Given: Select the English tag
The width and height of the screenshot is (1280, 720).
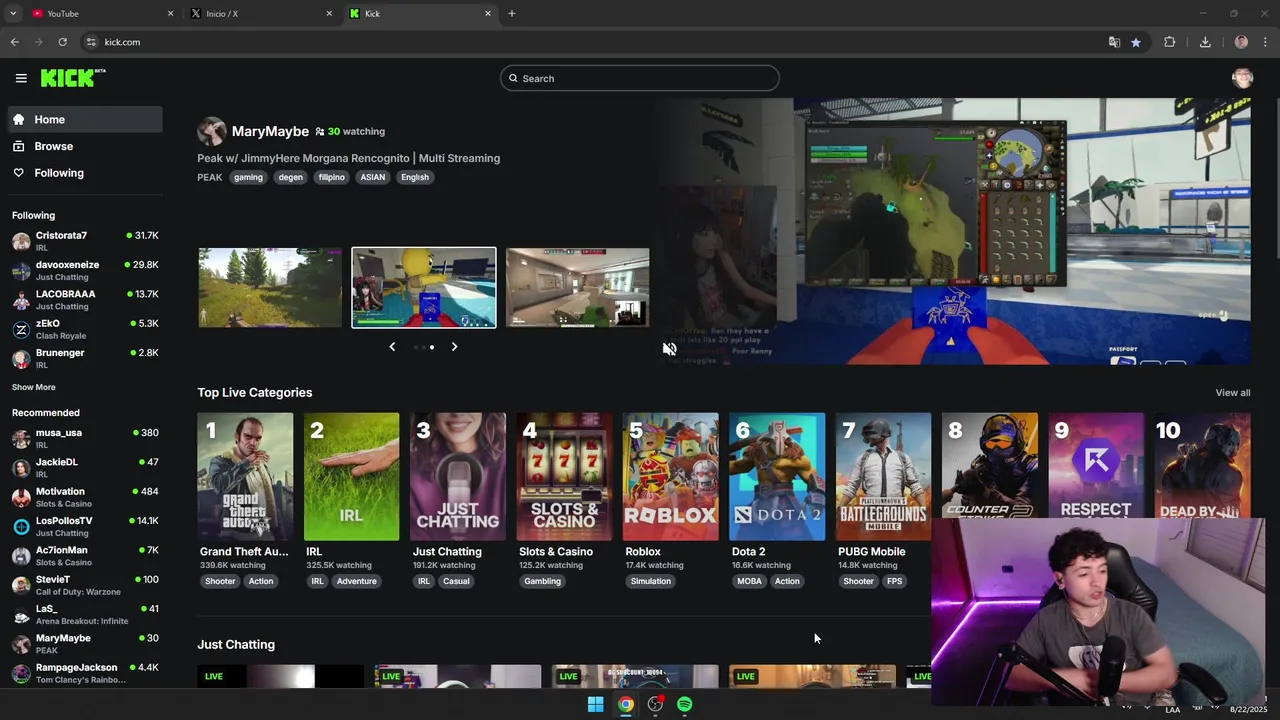Looking at the screenshot, I should [x=415, y=177].
